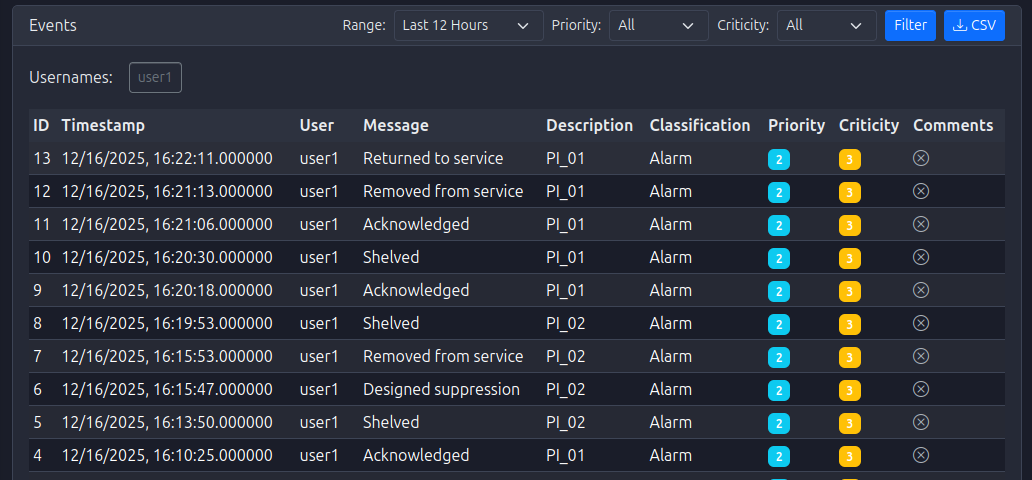Viewport: 1032px width, 480px height.
Task: Click 'Removed from service' in row ID 7
Action: coord(443,356)
